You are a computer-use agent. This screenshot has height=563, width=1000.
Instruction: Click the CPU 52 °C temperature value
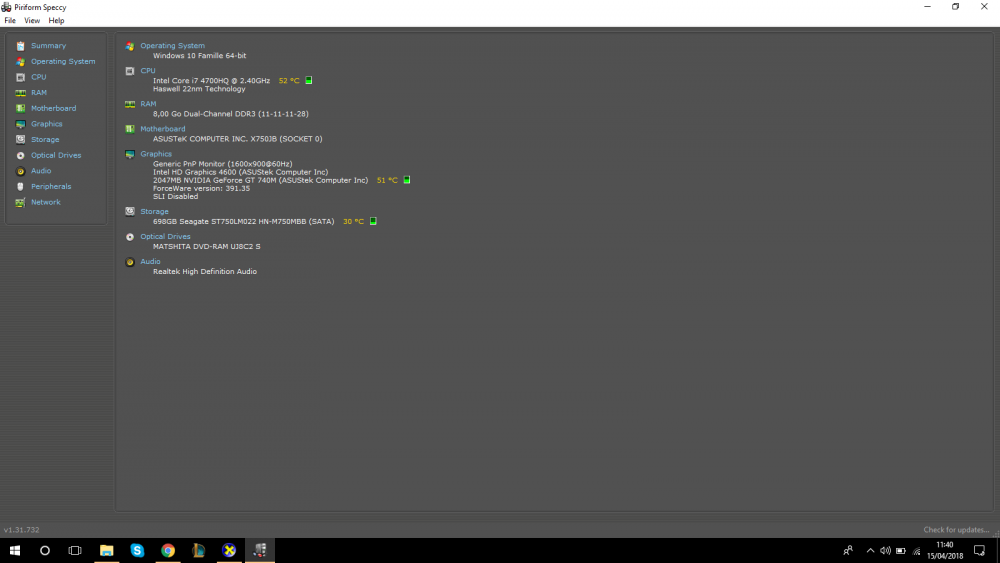(289, 81)
